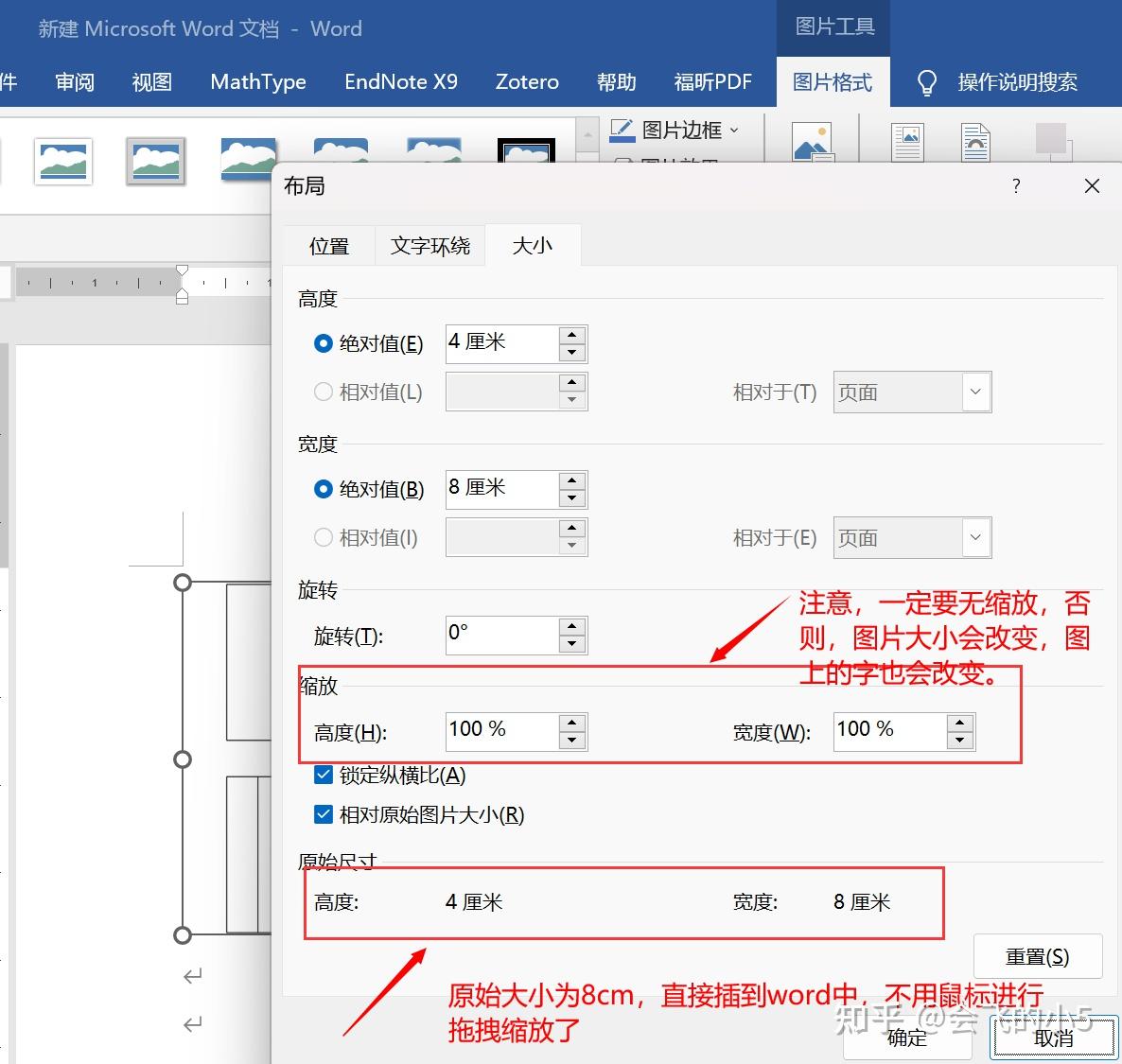Click the rotation up stepper arrow
This screenshot has height=1064, width=1122.
coord(571,627)
